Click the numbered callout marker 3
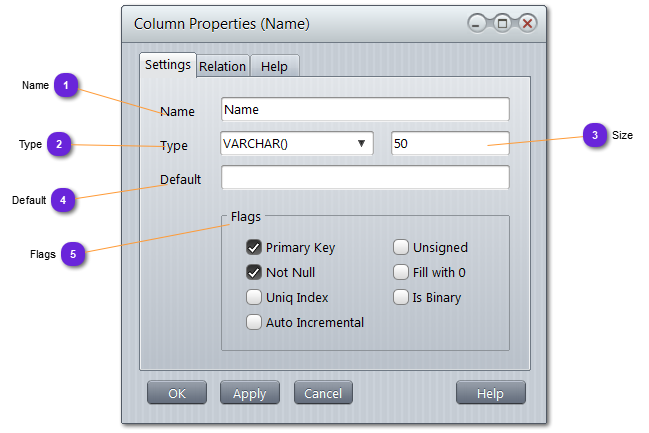Image resolution: width=649 pixels, height=433 pixels. (594, 135)
